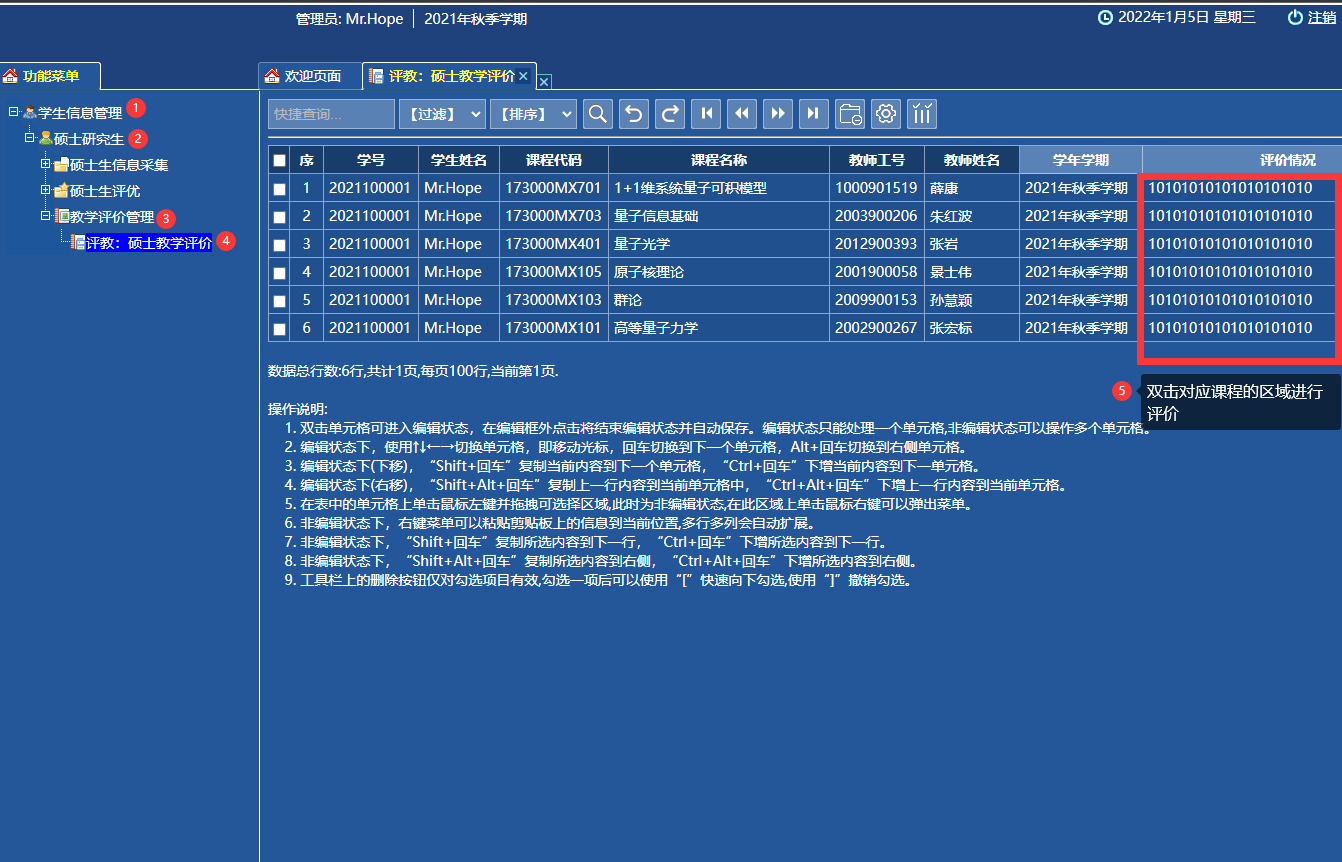This screenshot has height=862, width=1342.
Task: Switch to the 欢迎页面 tab
Action: tap(309, 76)
